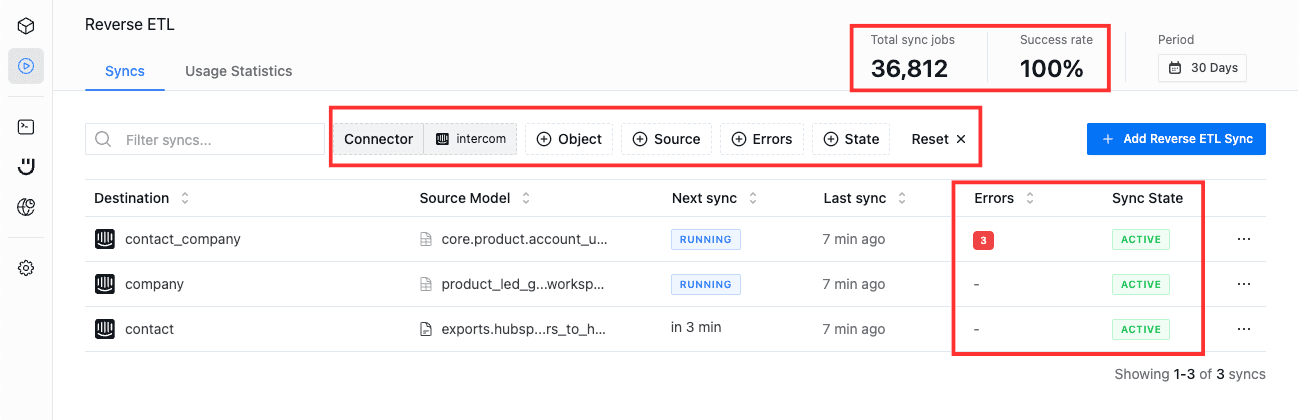Open the cube icon in sidebar
Screen dimensions: 1298x420
point(26,26)
